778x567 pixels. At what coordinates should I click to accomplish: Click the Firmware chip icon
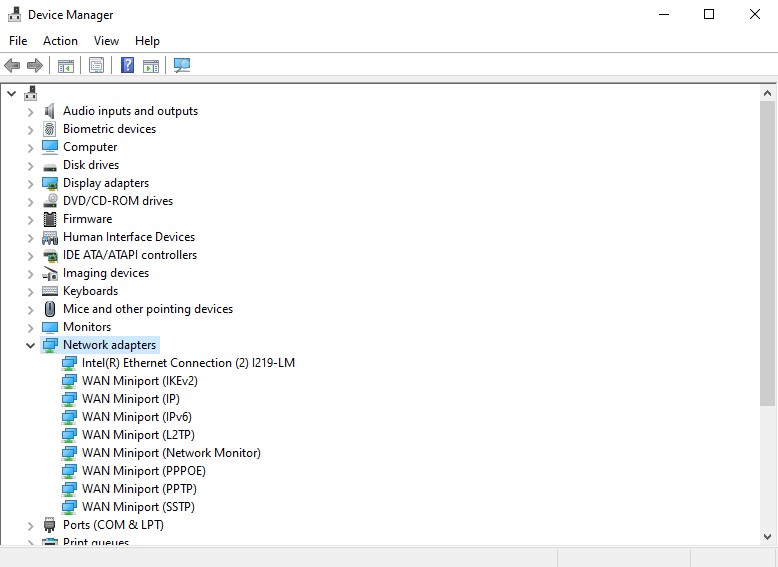tap(50, 219)
